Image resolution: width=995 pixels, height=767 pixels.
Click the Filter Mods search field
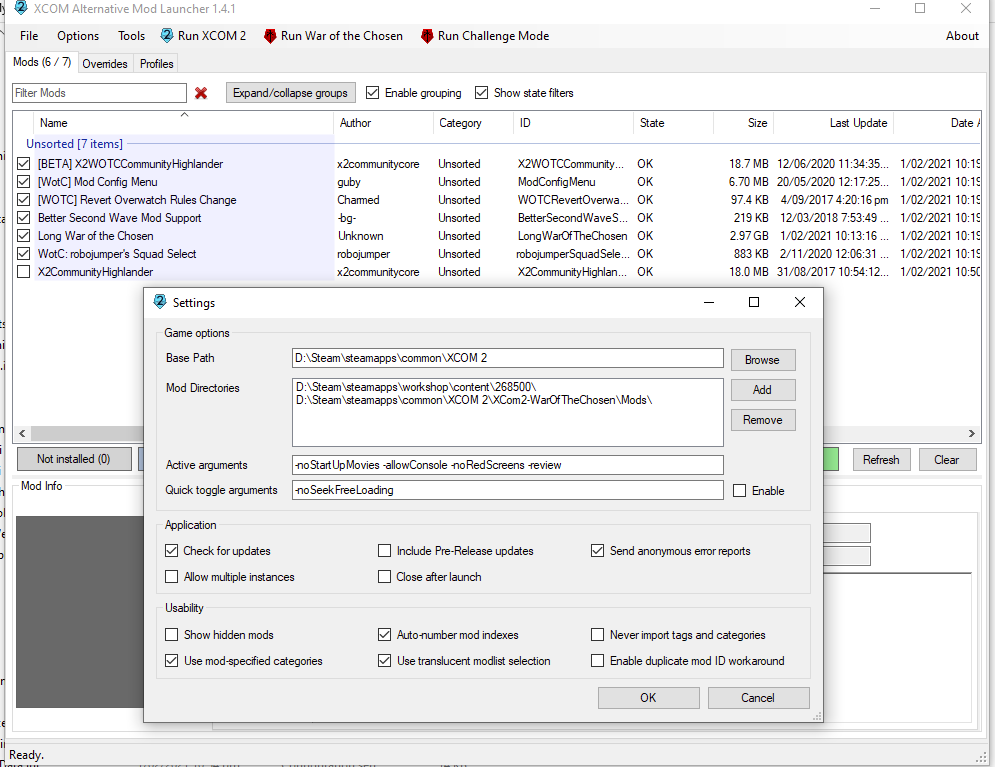100,93
